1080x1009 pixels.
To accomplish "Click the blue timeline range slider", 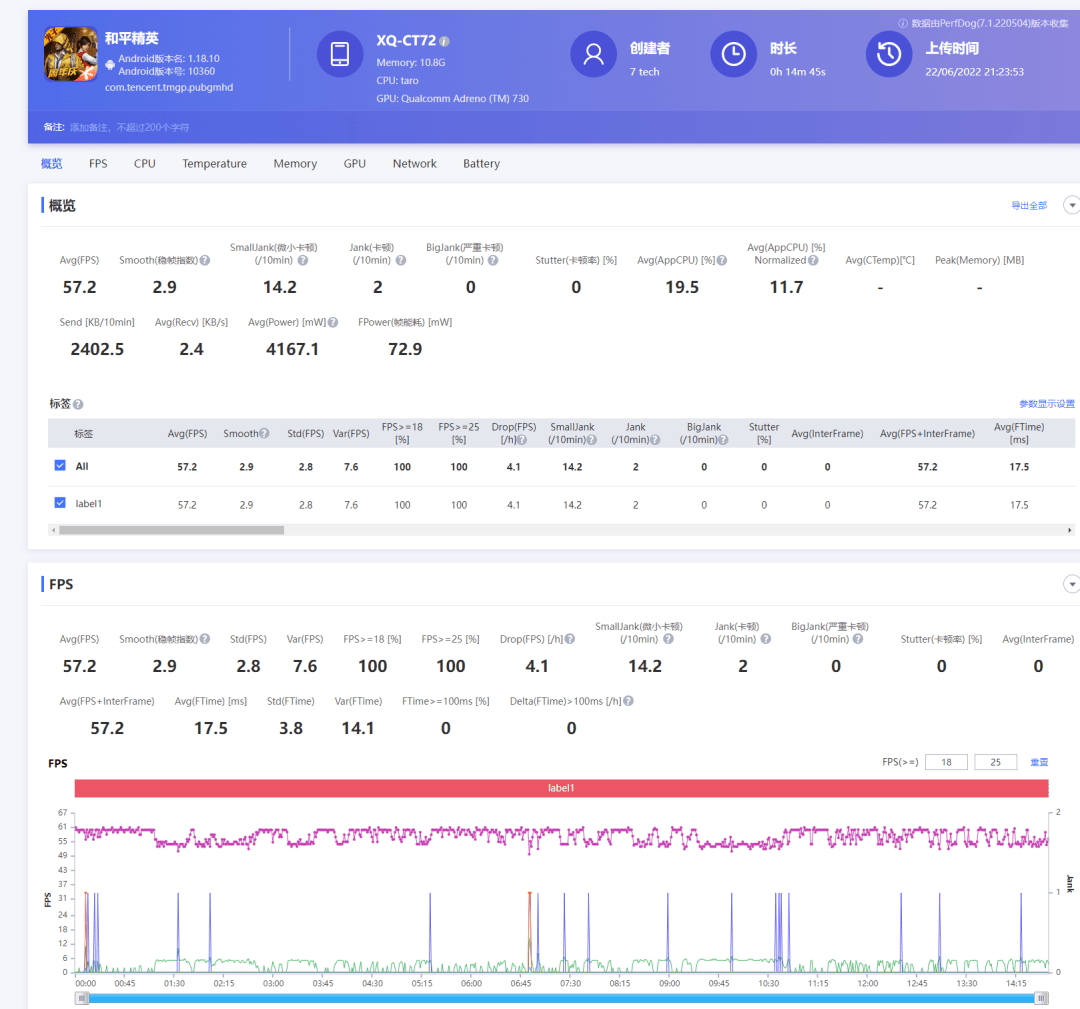I will (x=560, y=998).
